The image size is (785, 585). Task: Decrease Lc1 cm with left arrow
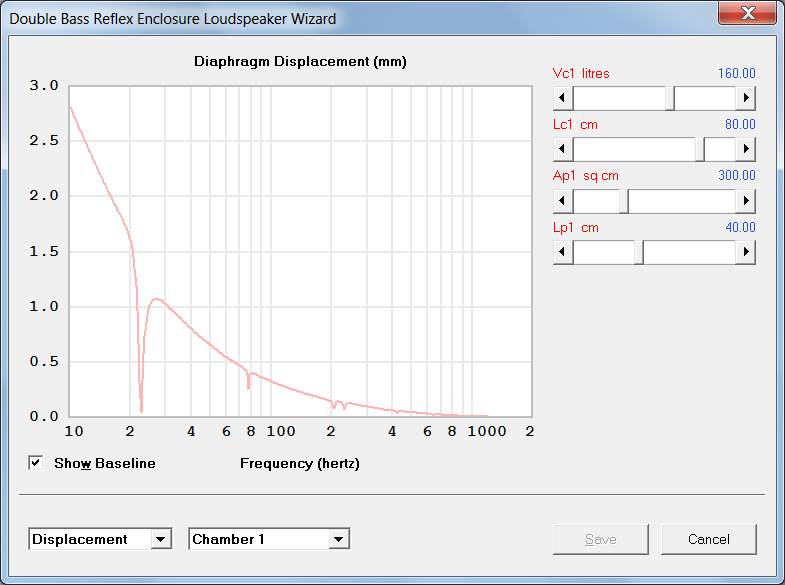coord(563,149)
